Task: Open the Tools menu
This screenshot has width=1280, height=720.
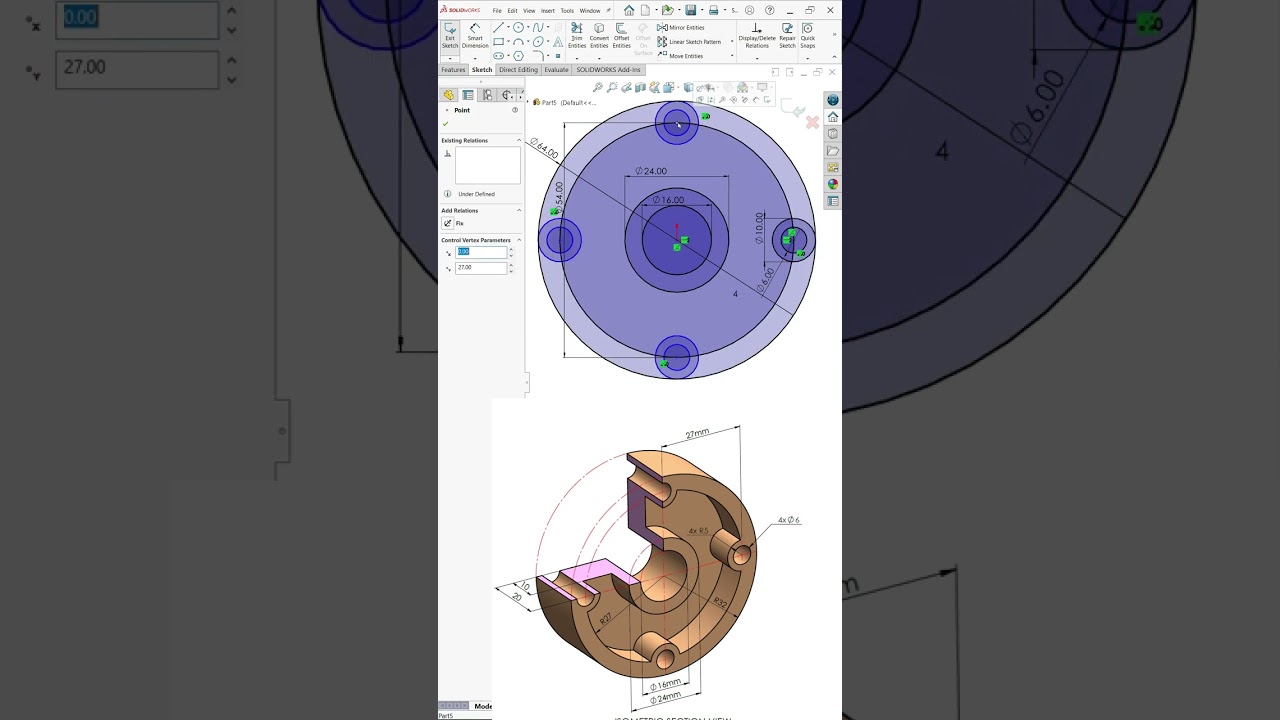Action: tap(567, 11)
